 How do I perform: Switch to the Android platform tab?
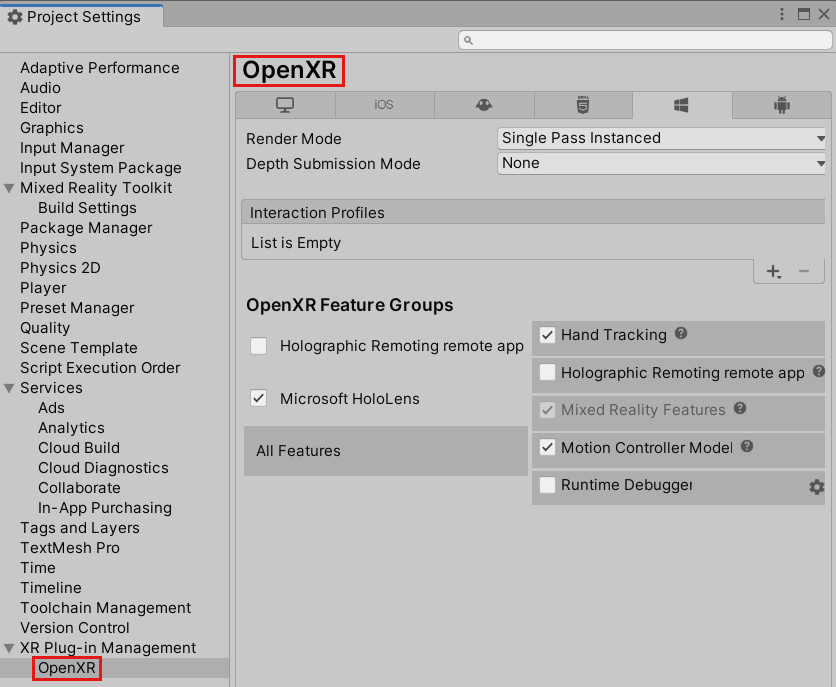click(782, 105)
